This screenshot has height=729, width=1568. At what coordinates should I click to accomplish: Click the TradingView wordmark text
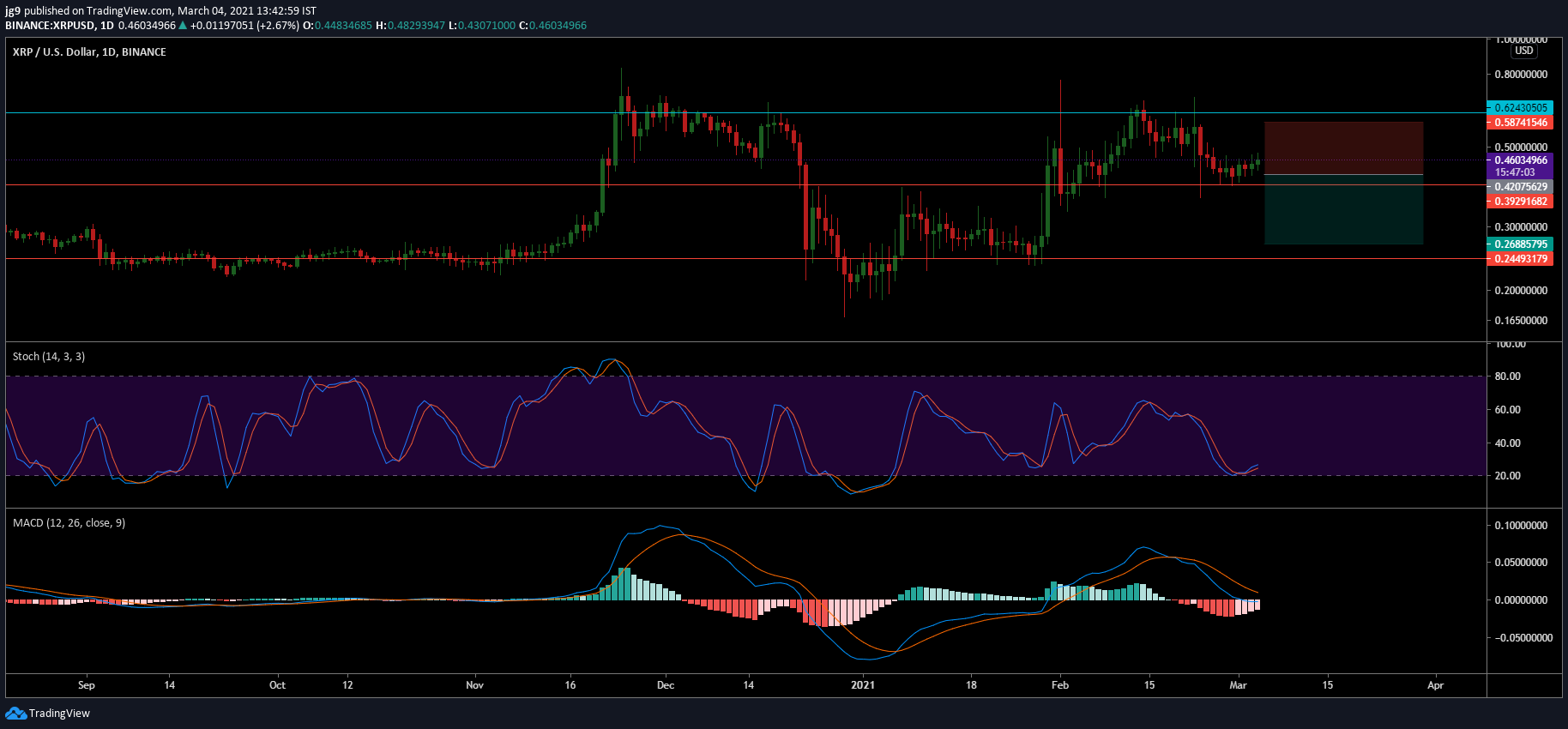(59, 714)
